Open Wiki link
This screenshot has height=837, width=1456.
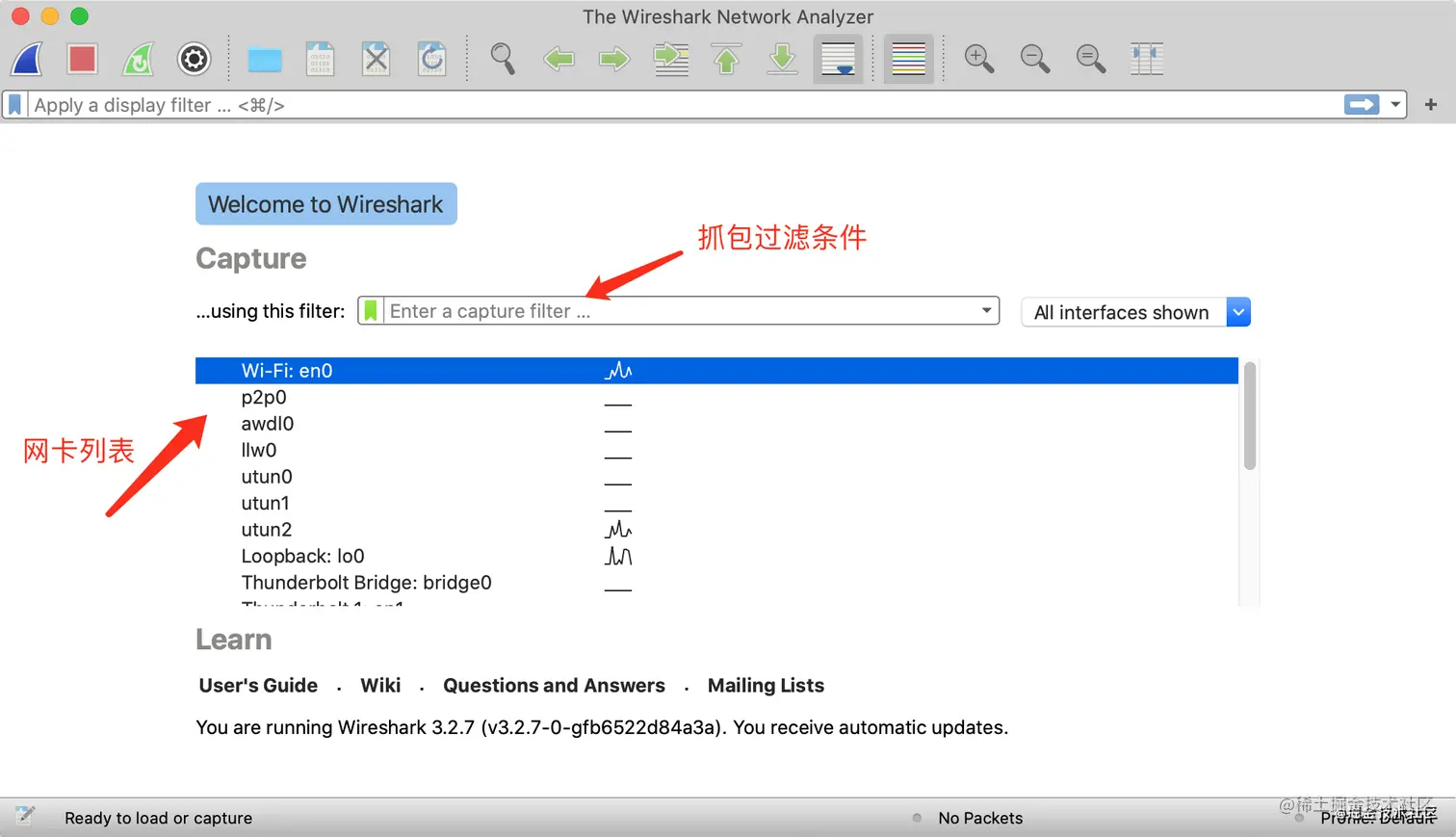(x=380, y=686)
